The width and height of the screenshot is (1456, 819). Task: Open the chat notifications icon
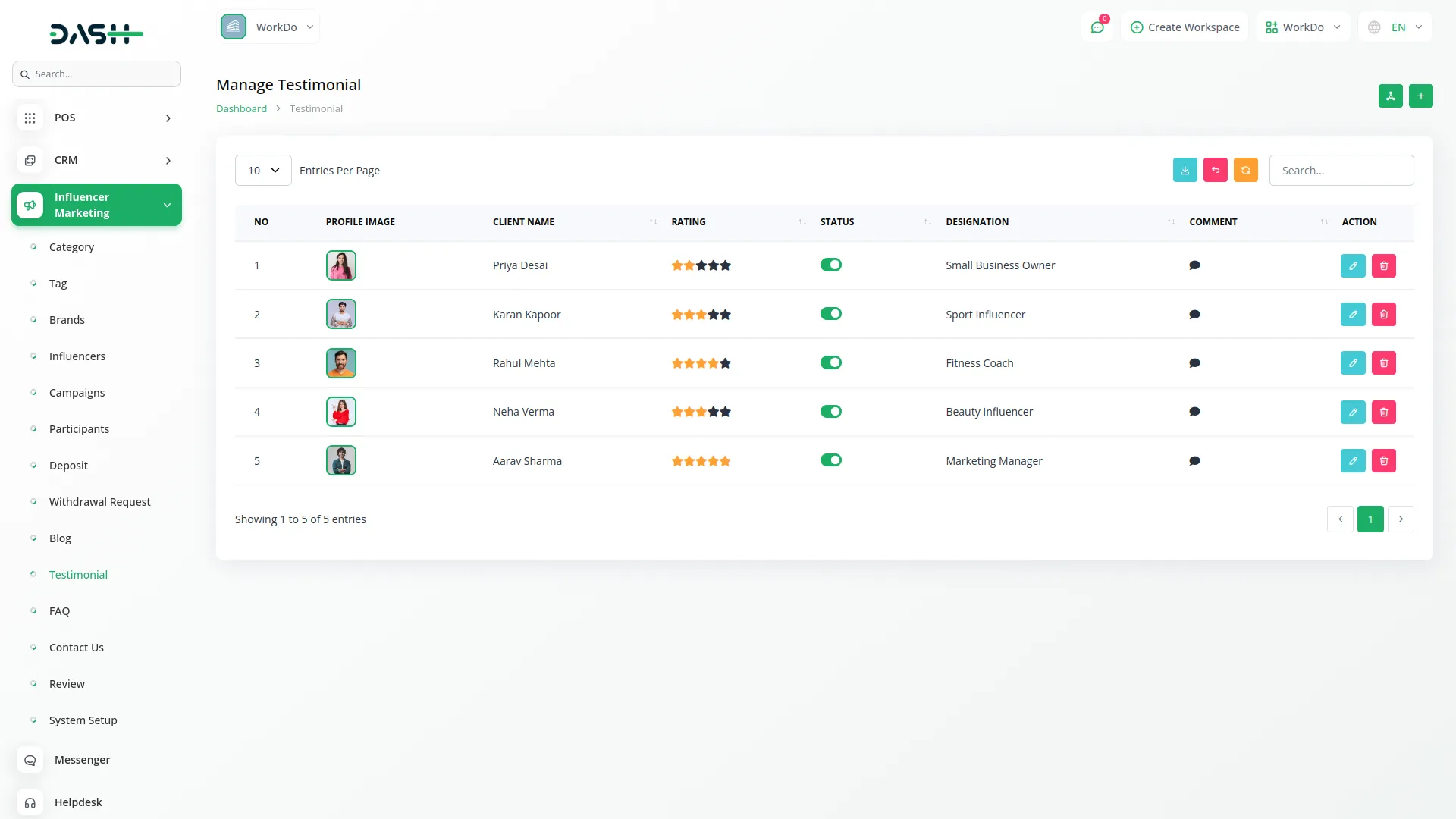point(1097,27)
